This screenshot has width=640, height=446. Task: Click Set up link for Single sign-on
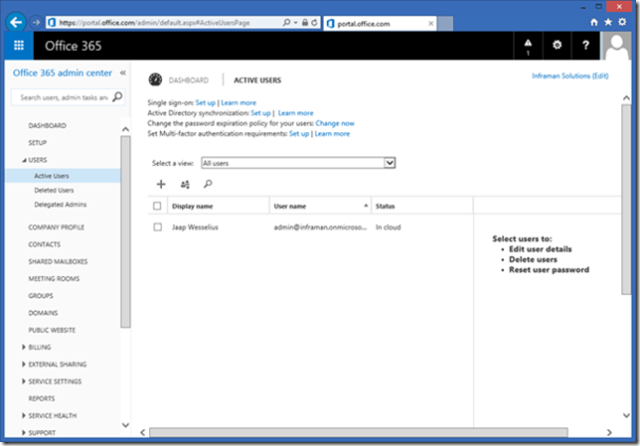205,103
